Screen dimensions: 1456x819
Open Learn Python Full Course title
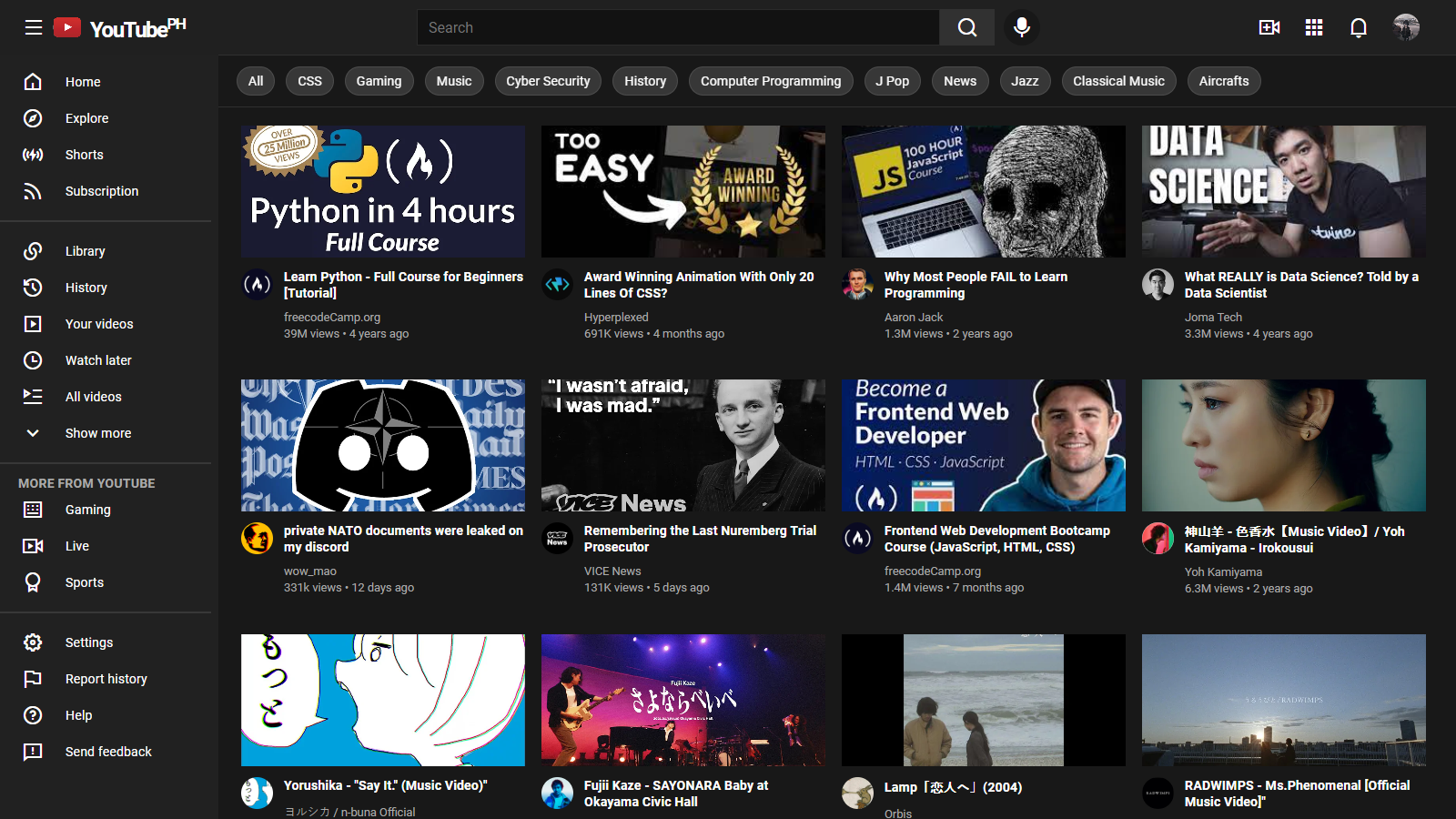[403, 285]
